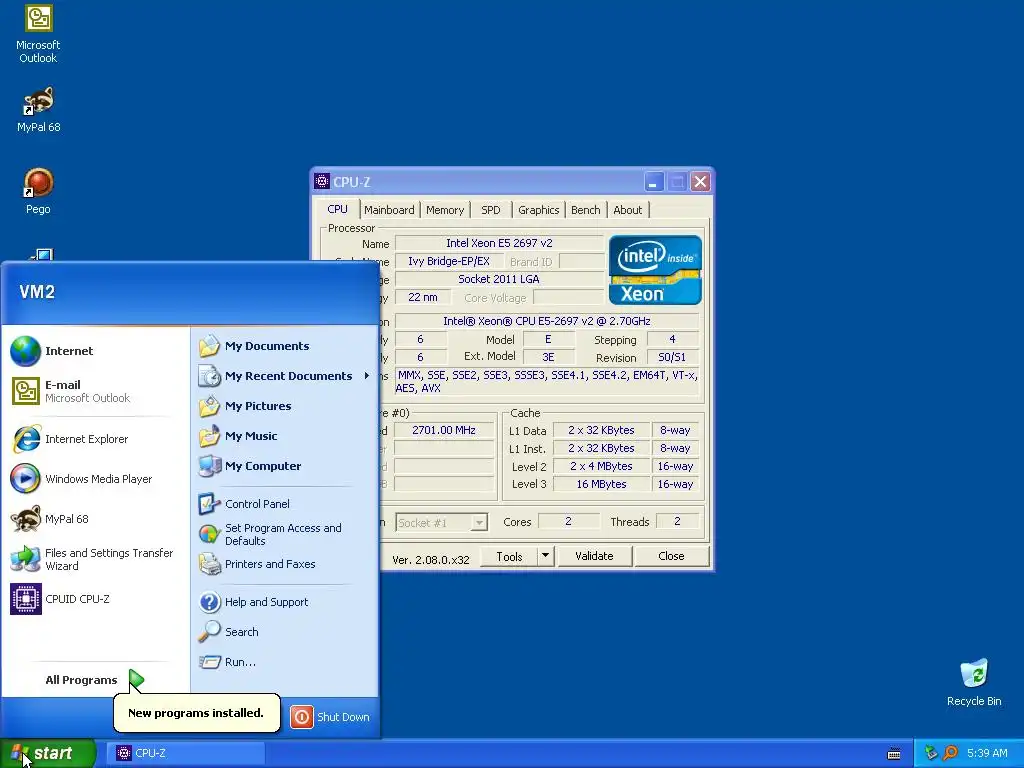1024x768 pixels.
Task: Switch to the Bench tab
Action: coord(585,210)
